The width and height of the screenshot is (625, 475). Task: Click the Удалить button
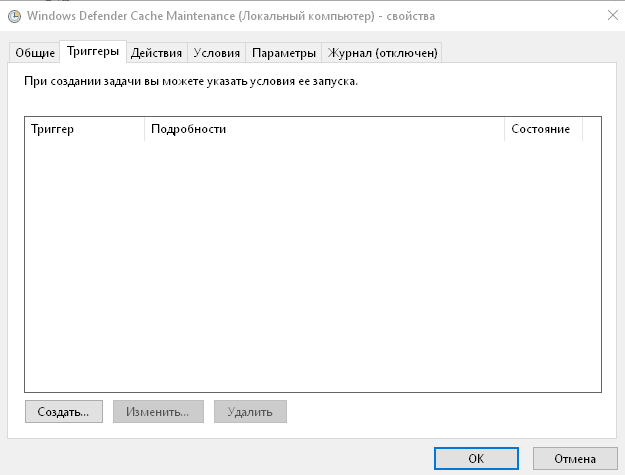tap(251, 411)
